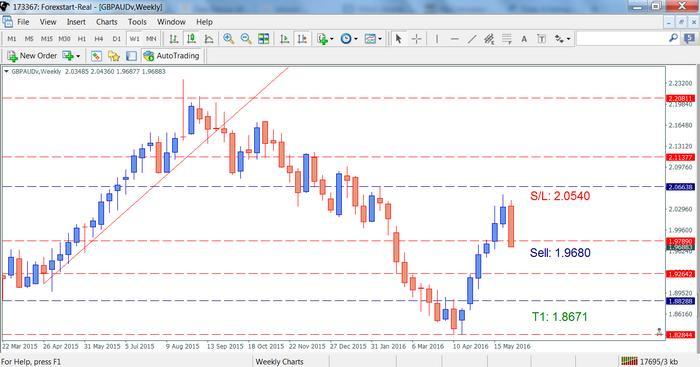Select the S/L: 2.0540 chart label

pos(560,196)
